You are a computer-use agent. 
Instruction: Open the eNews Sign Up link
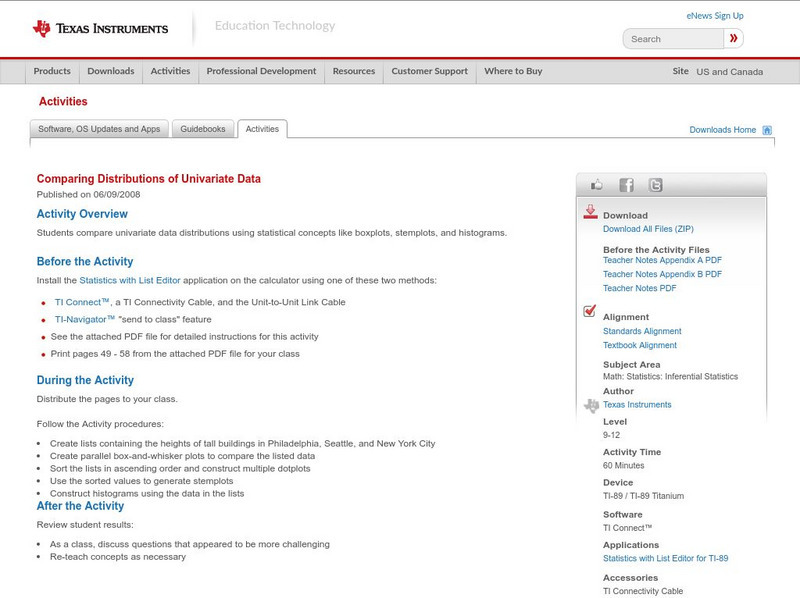coord(715,16)
